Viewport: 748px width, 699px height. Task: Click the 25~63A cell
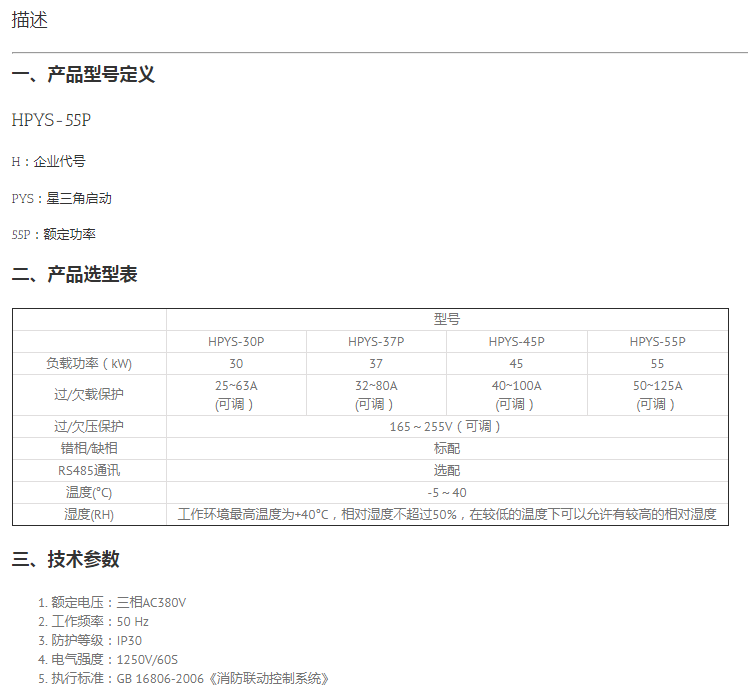coord(236,395)
